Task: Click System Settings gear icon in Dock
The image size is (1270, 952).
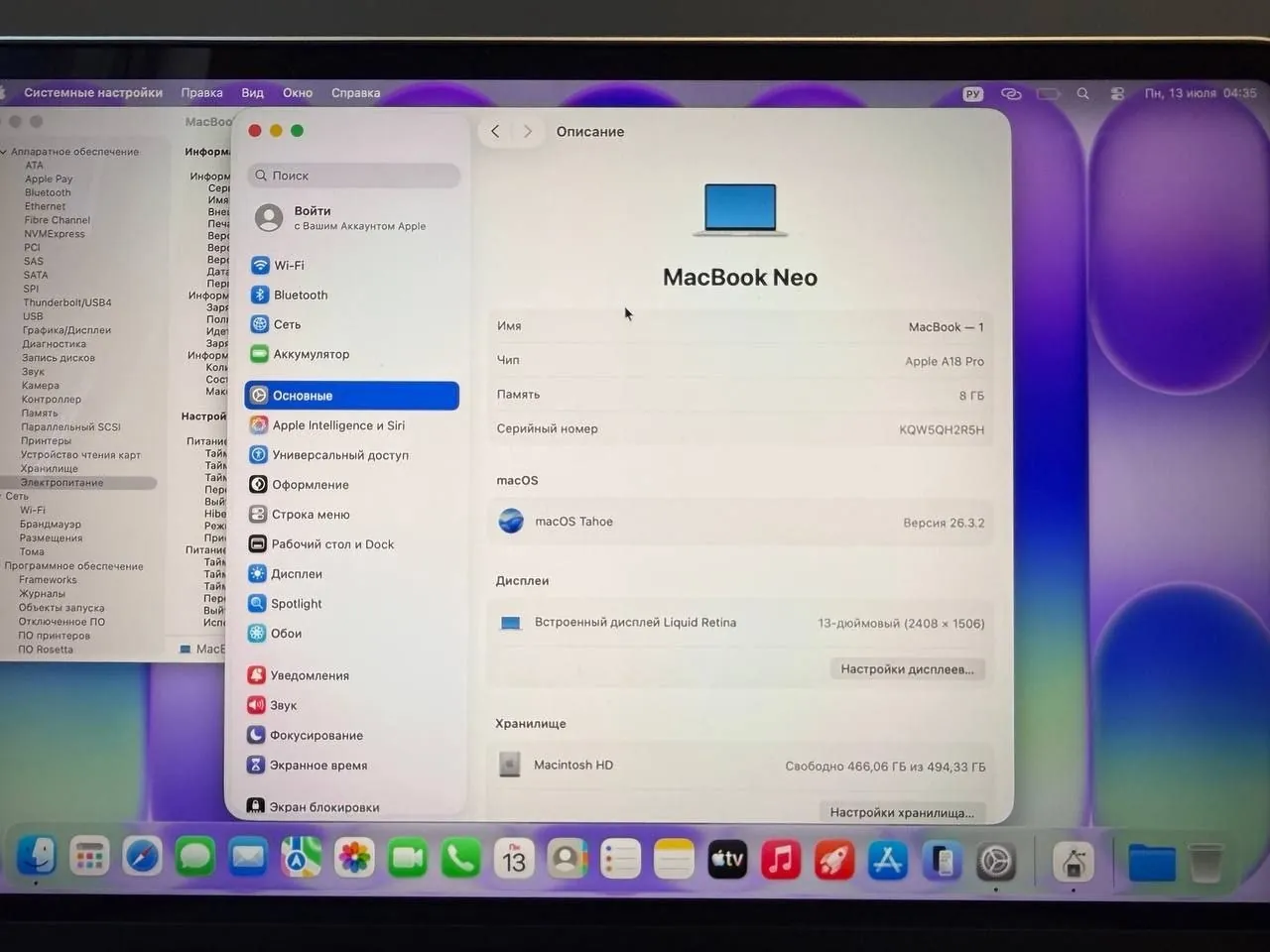Action: (995, 862)
